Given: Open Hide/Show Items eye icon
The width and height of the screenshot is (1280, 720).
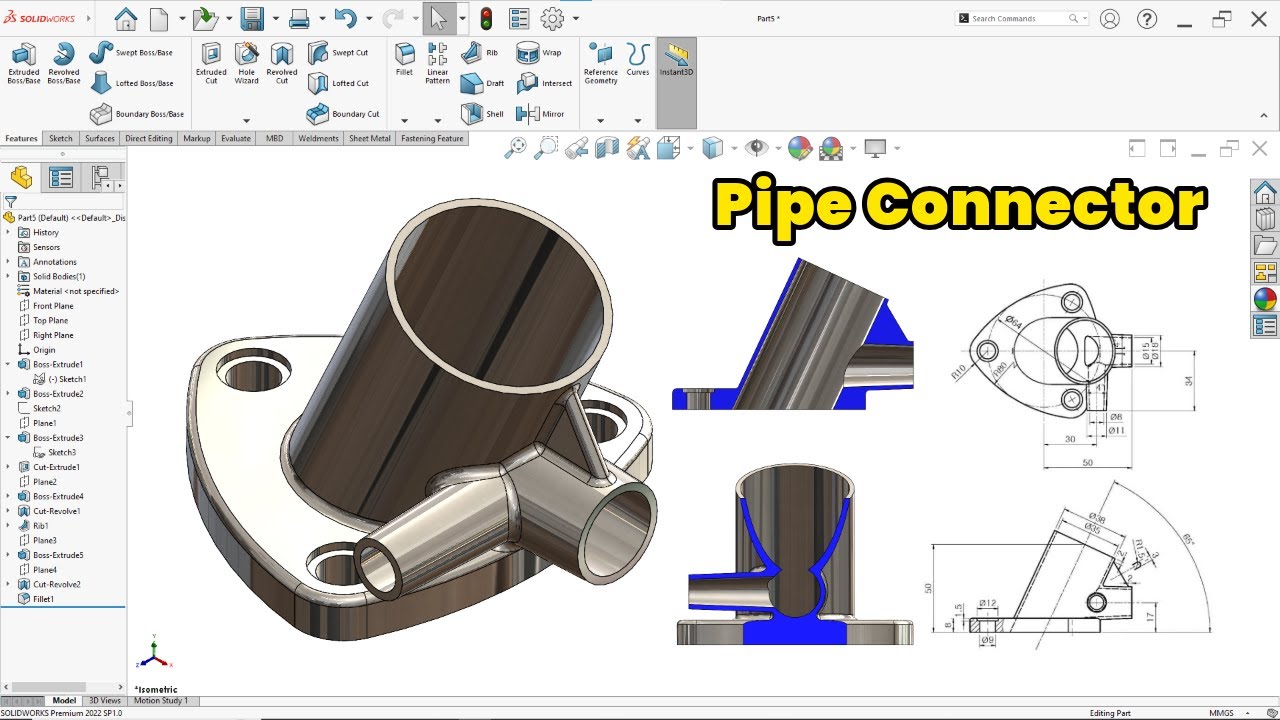Looking at the screenshot, I should pyautogui.click(x=756, y=149).
